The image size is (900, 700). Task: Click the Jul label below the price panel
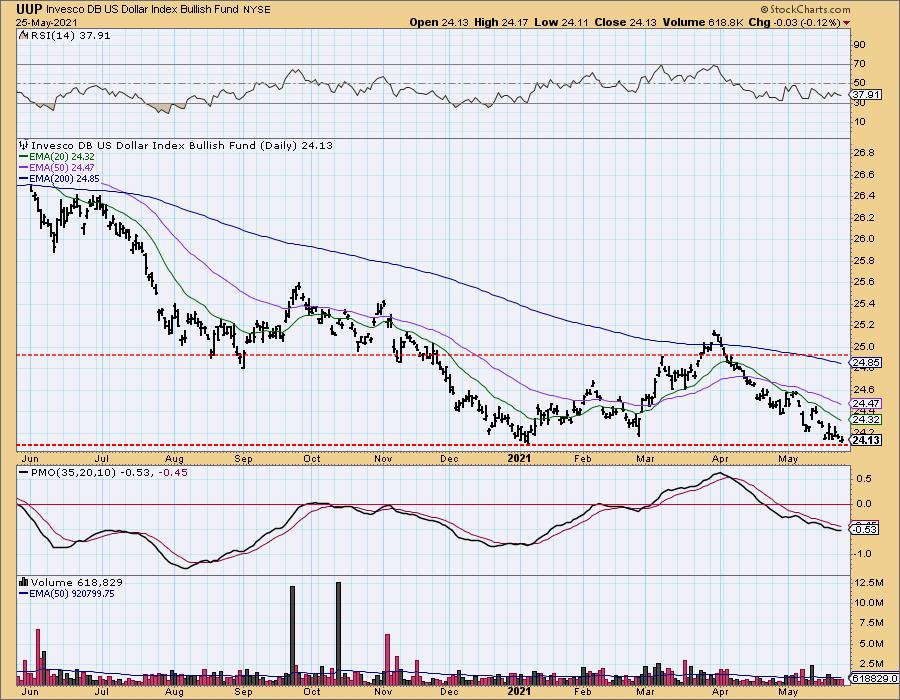click(101, 458)
